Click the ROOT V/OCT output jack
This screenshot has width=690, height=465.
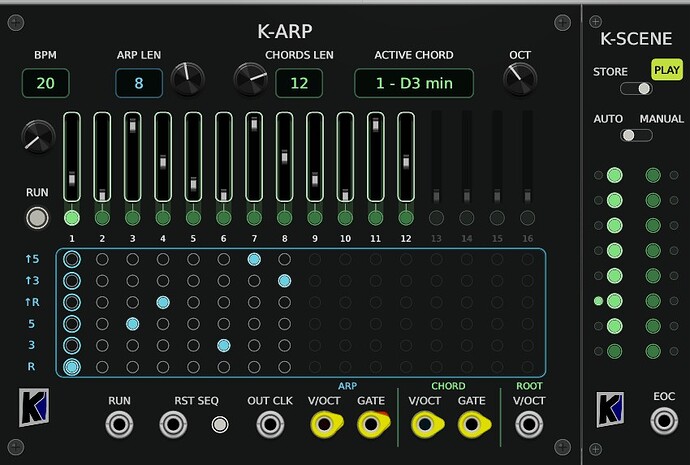529,425
